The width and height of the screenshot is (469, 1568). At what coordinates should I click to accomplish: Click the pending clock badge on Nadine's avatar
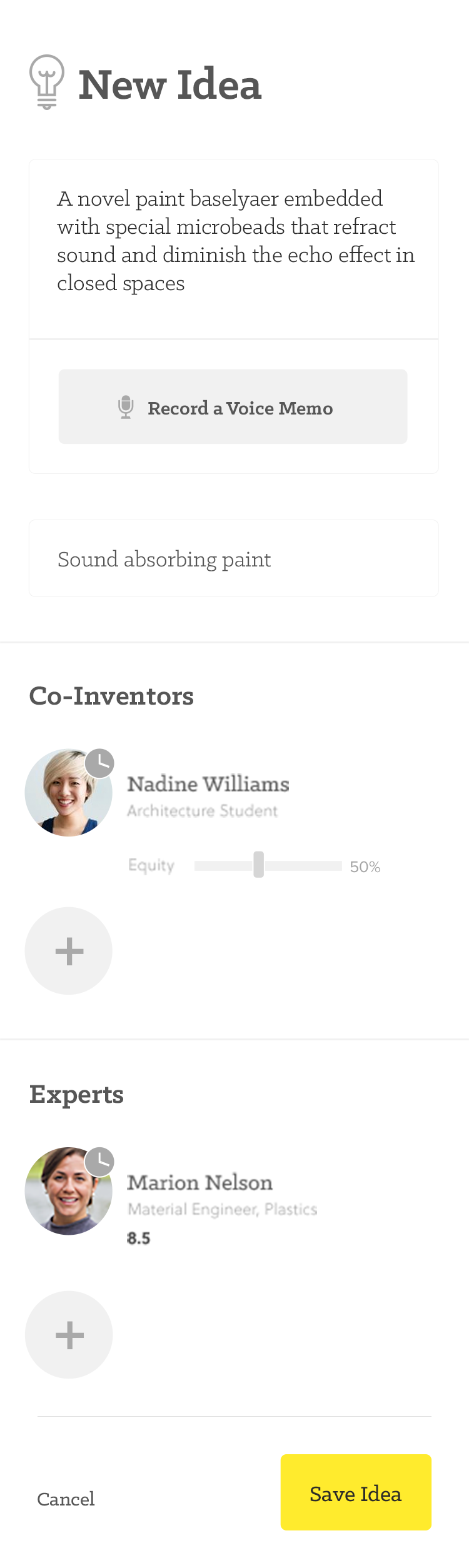click(x=99, y=763)
